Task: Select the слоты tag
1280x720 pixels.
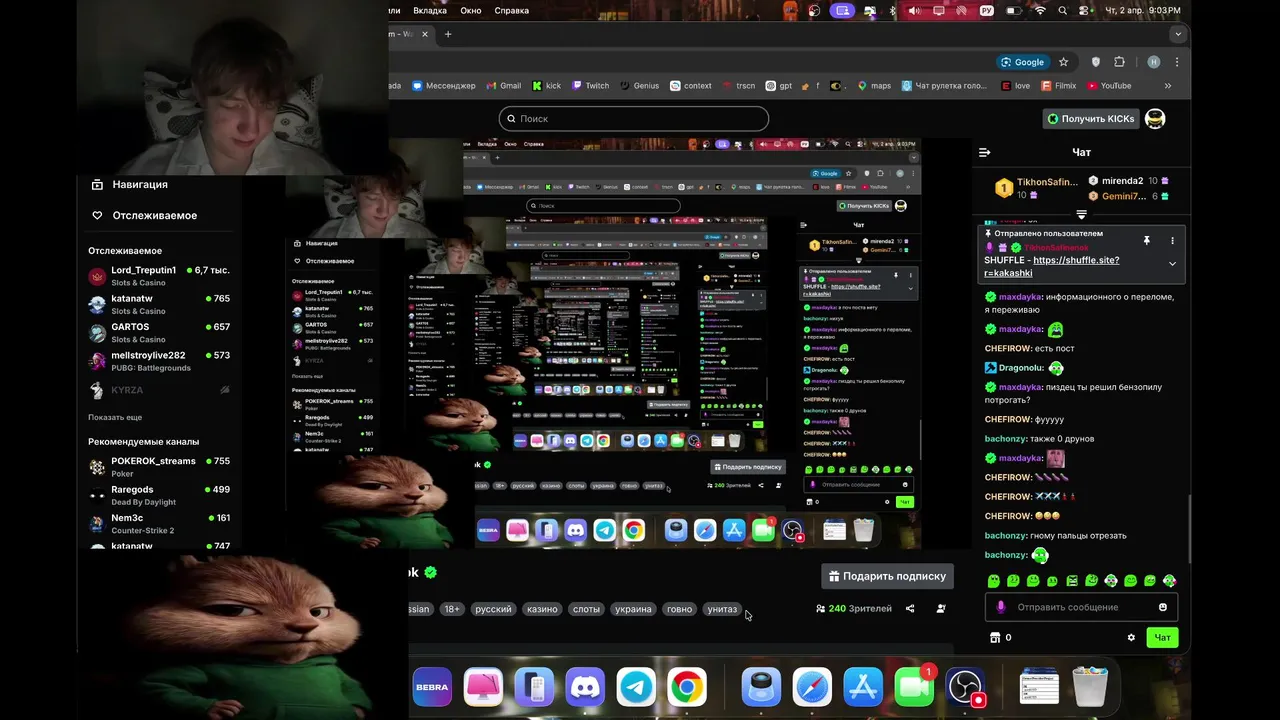Action: [x=586, y=609]
